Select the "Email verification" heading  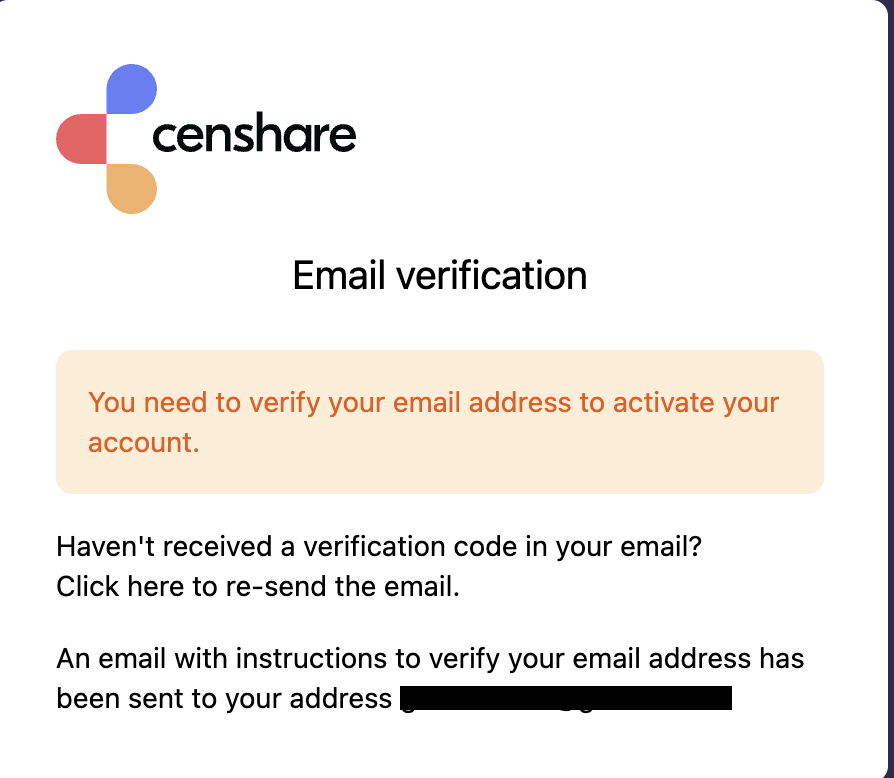[439, 275]
